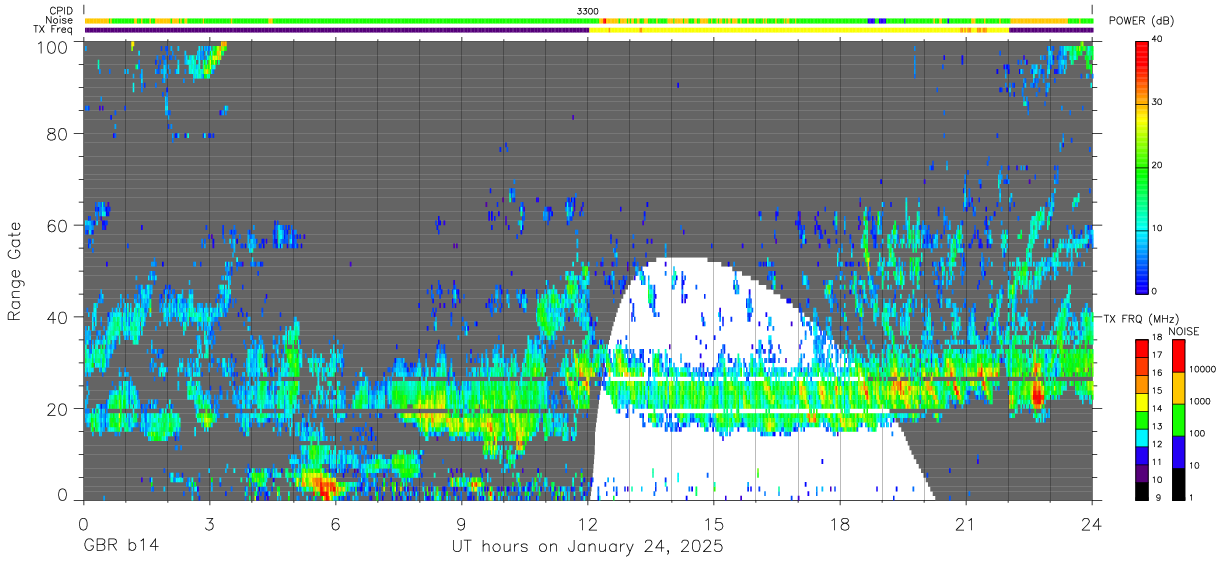
Task: Click the 100 label on Range Gate axis
Action: tap(52, 46)
